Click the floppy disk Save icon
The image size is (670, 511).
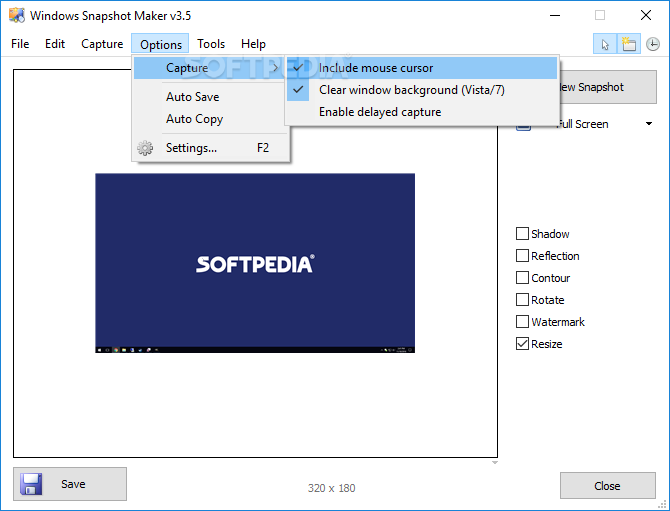(x=31, y=484)
